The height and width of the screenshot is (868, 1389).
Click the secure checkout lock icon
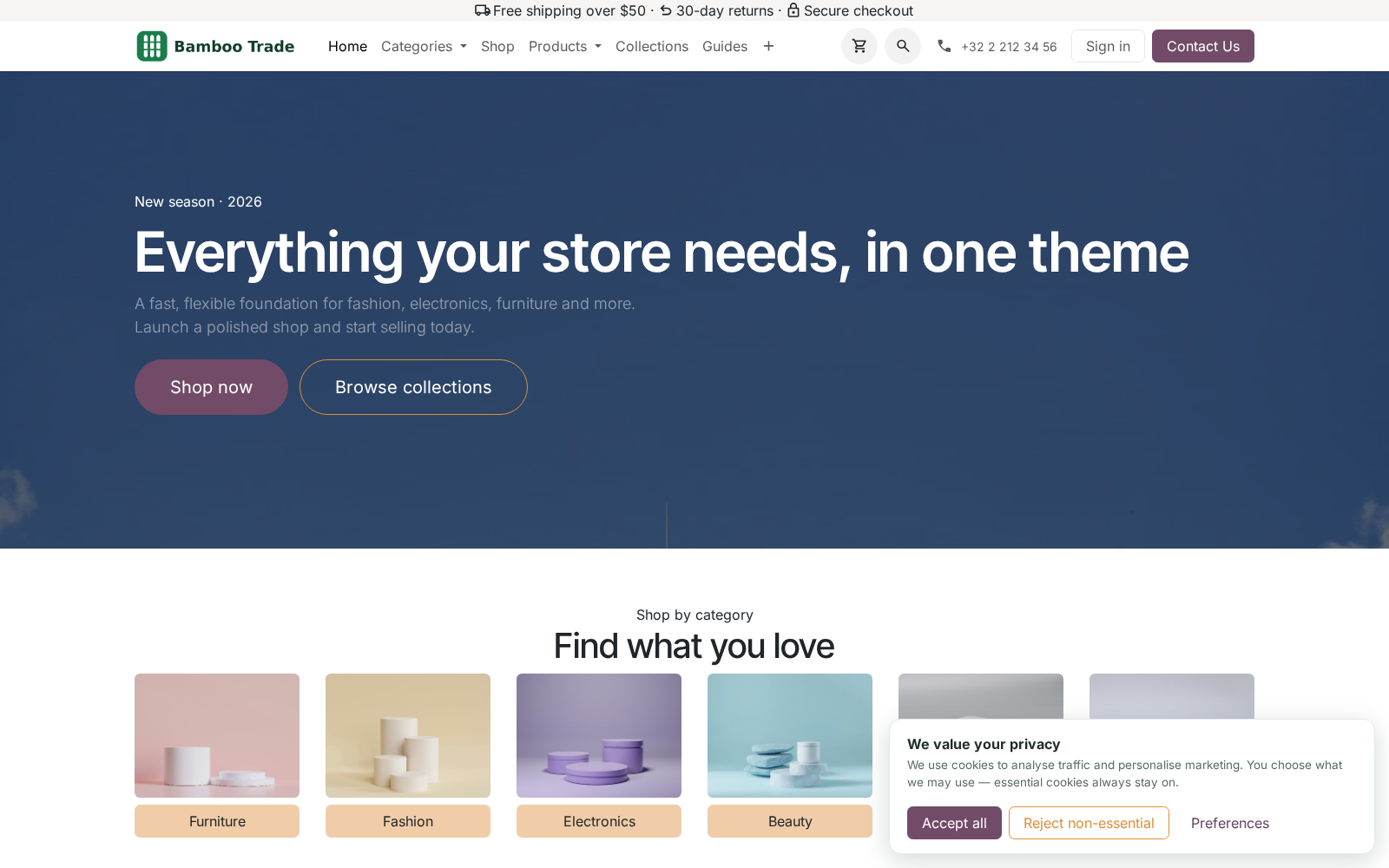pos(793,10)
